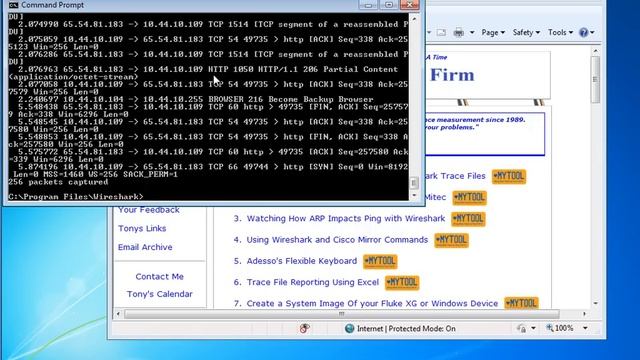Open 'Using Wireshark and Cisco Mirror Commands' article
The image size is (640, 360).
[x=337, y=240]
